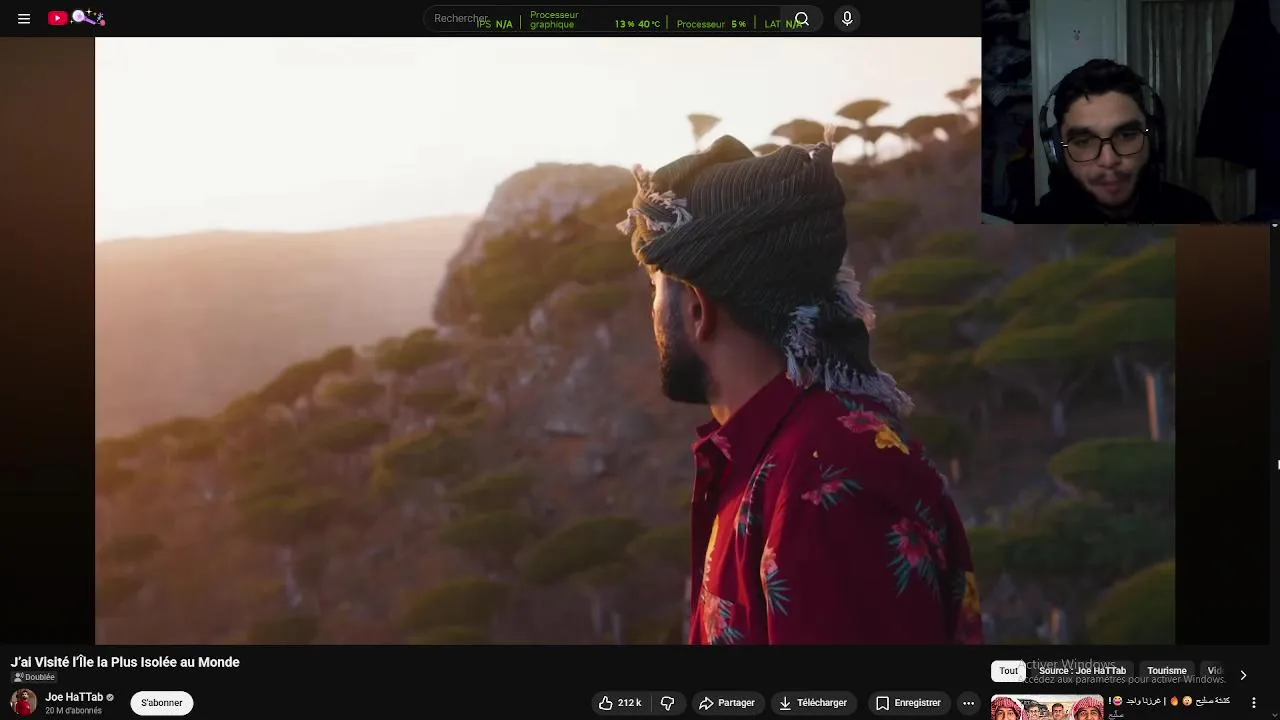Open the suggested video thumbnail with red headscarves

click(1047, 707)
